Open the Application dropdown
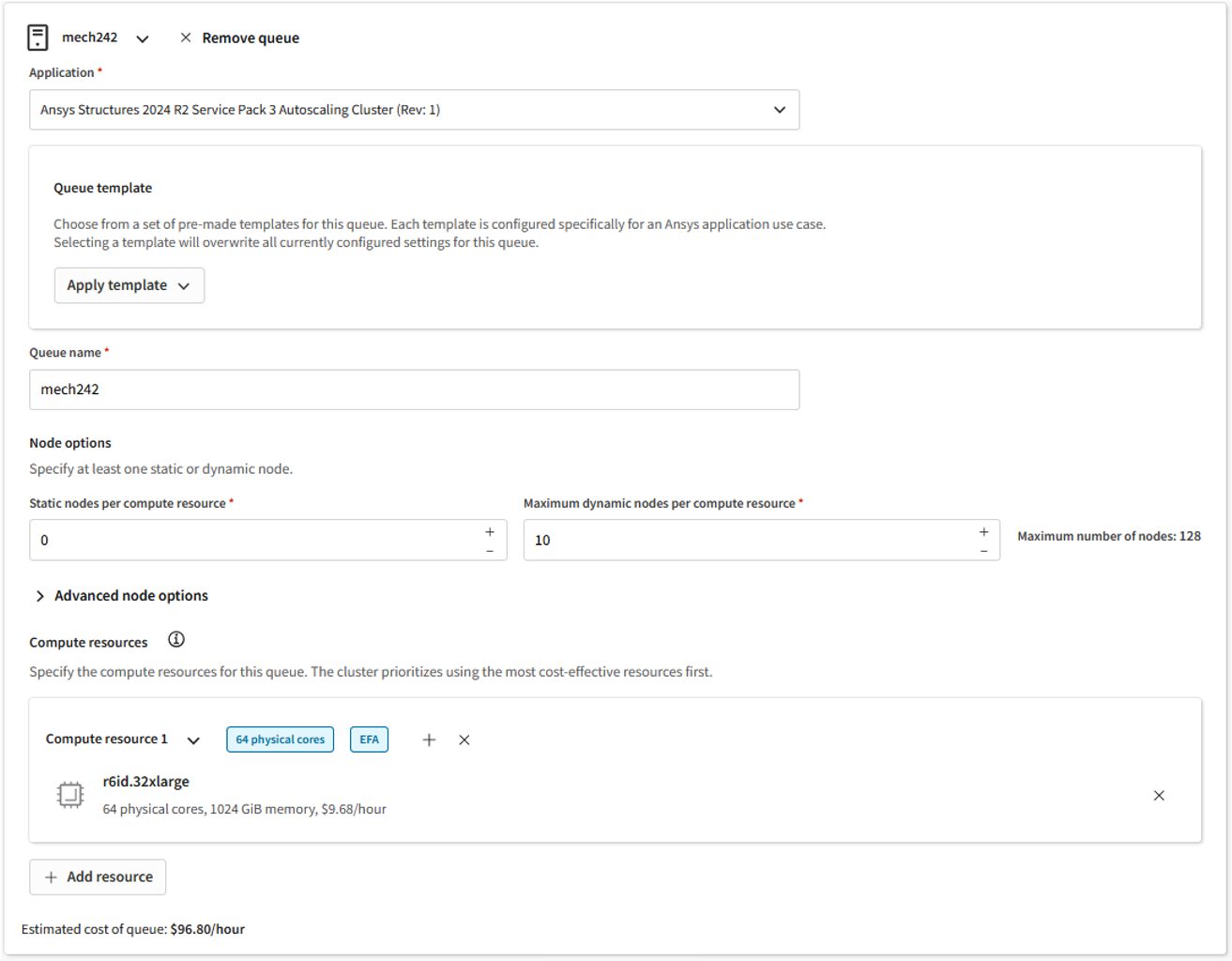Image resolution: width=1232 pixels, height=961 pixels. click(x=414, y=110)
